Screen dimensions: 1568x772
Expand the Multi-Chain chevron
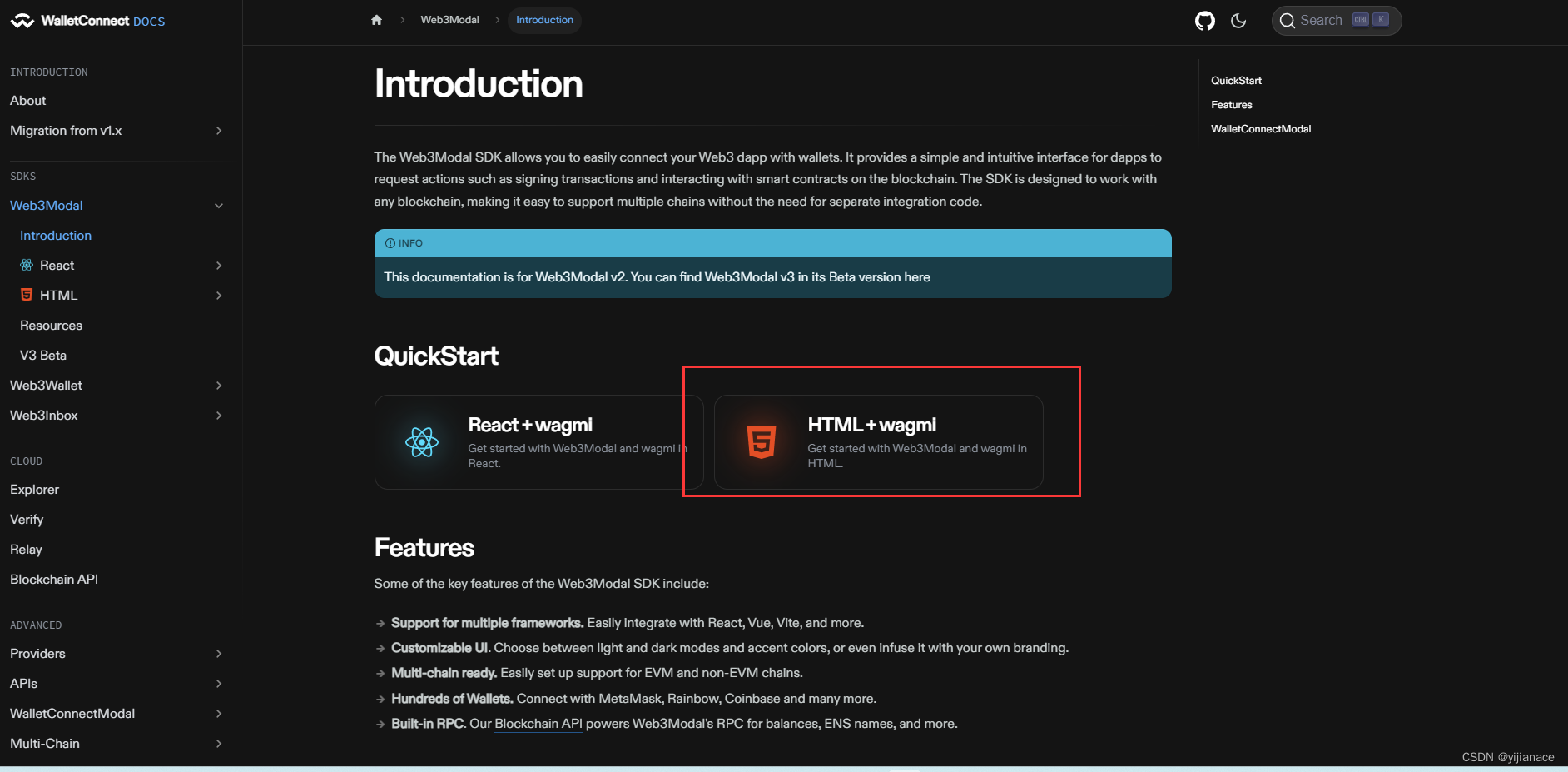[x=219, y=744]
